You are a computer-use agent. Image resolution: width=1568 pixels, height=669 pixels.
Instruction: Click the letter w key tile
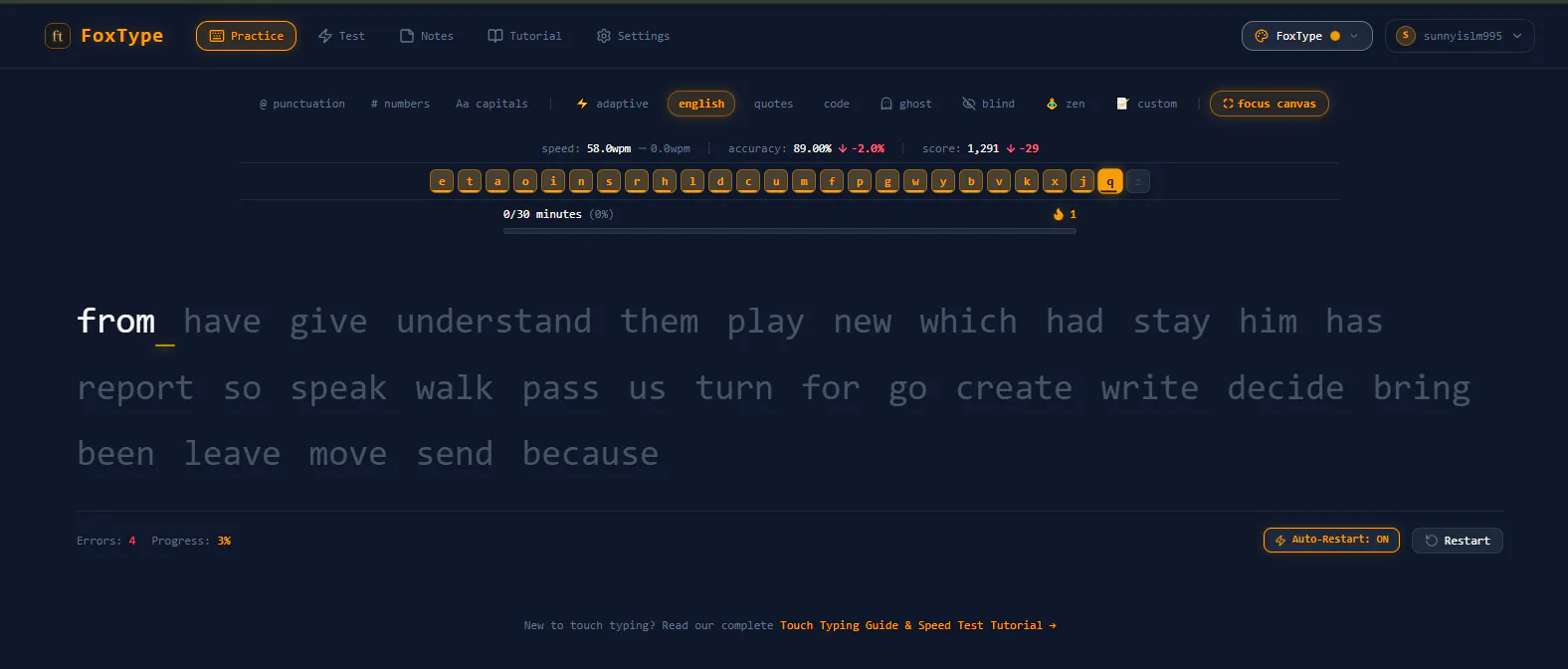(x=915, y=181)
